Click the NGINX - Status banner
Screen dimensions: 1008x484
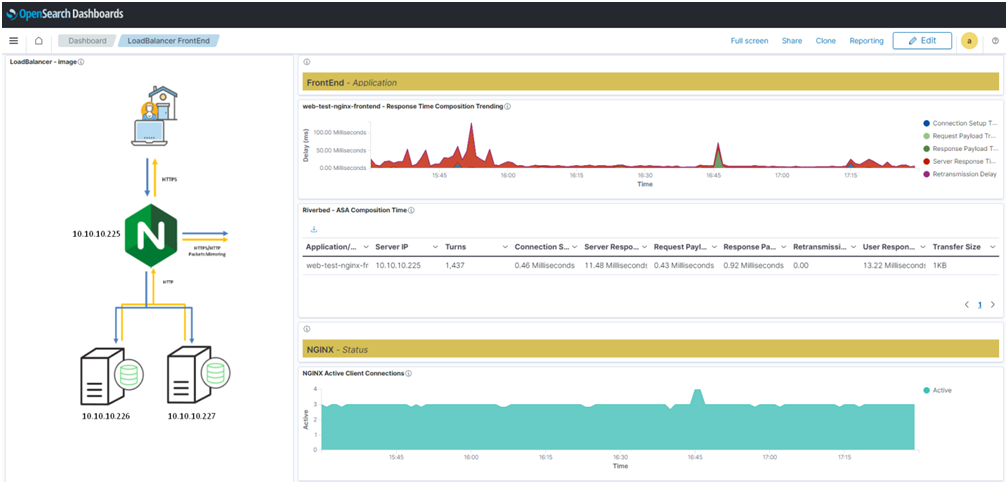[x=651, y=350]
